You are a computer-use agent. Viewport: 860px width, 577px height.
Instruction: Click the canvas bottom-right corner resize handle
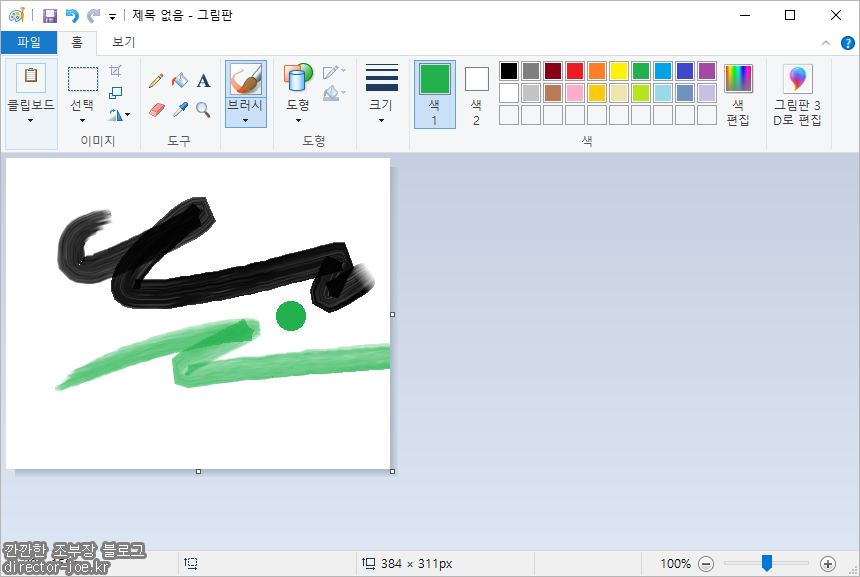point(393,471)
